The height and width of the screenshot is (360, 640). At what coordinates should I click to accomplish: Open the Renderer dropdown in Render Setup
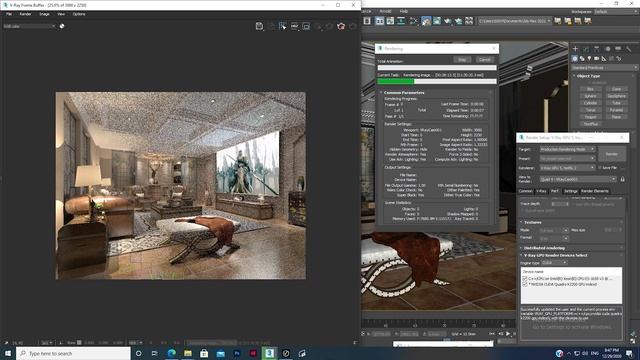coord(567,168)
